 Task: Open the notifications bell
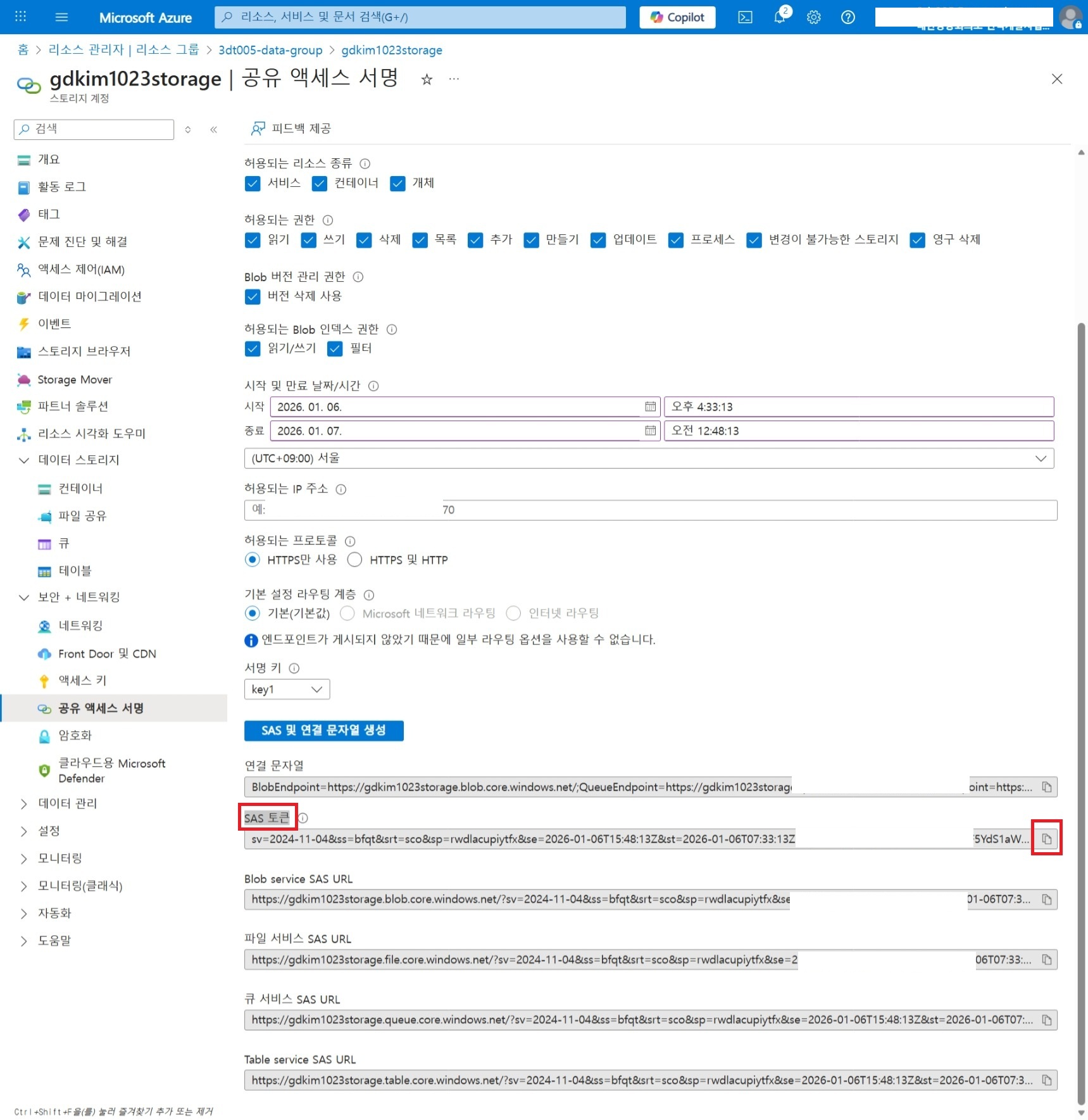pos(780,17)
